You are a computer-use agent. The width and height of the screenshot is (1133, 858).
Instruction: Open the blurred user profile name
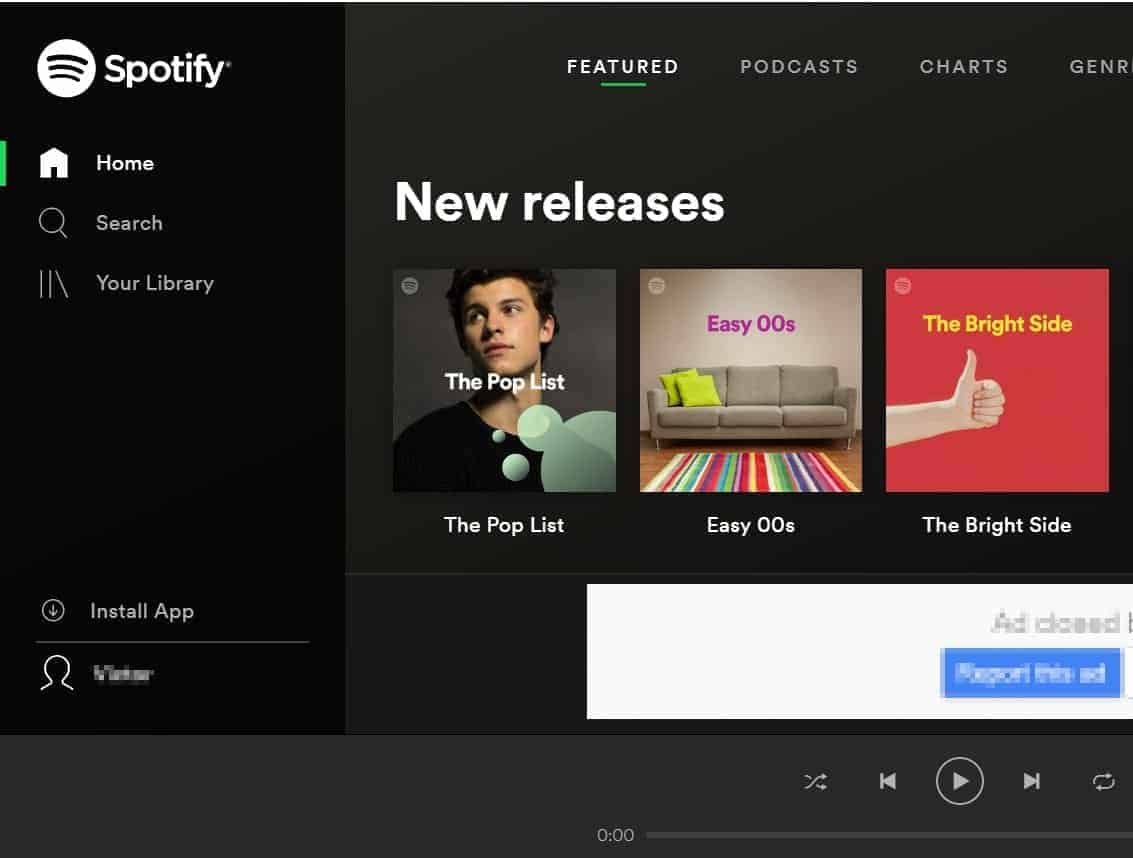point(123,674)
